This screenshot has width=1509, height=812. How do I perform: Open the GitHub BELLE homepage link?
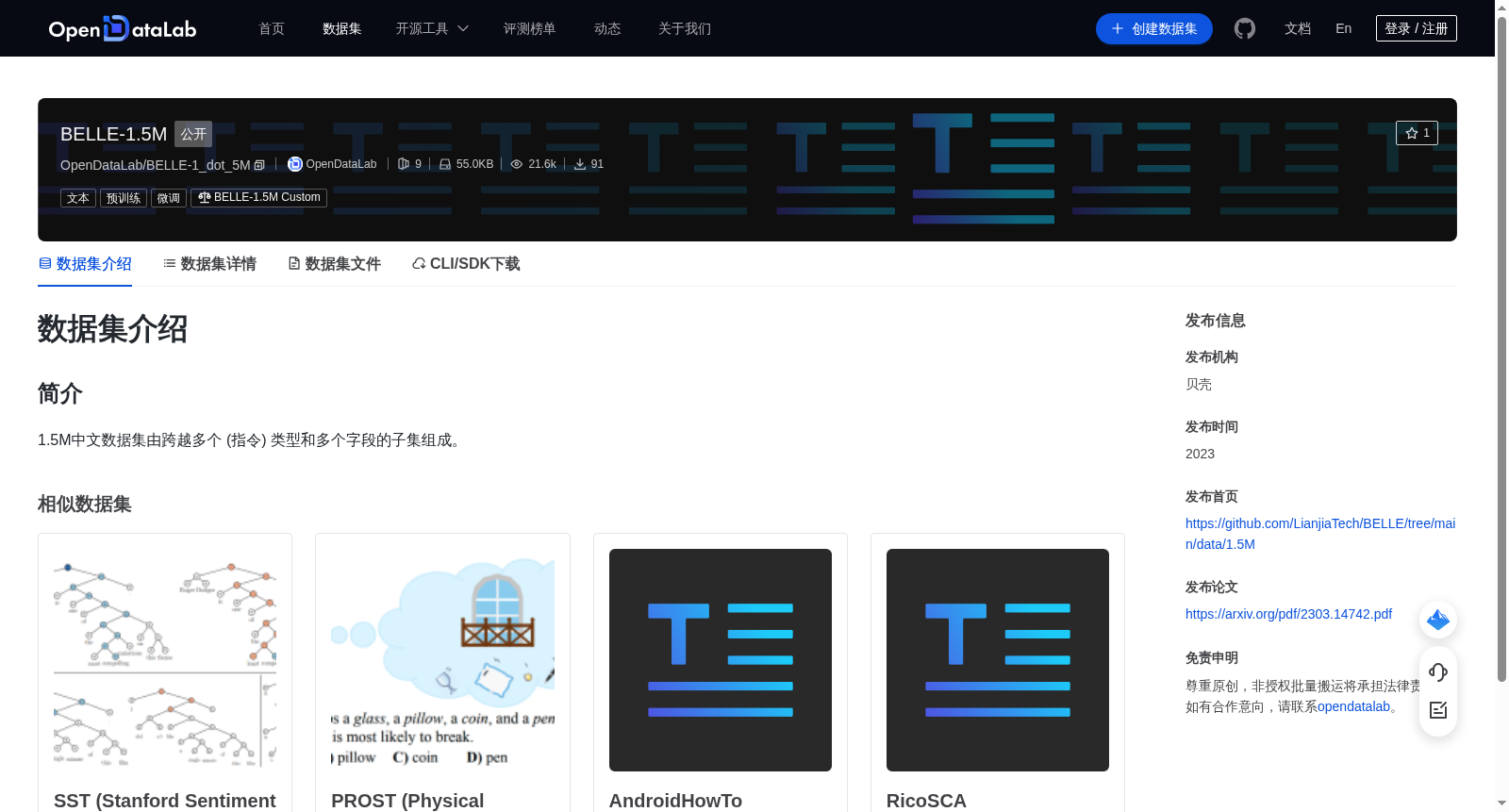pyautogui.click(x=1320, y=534)
